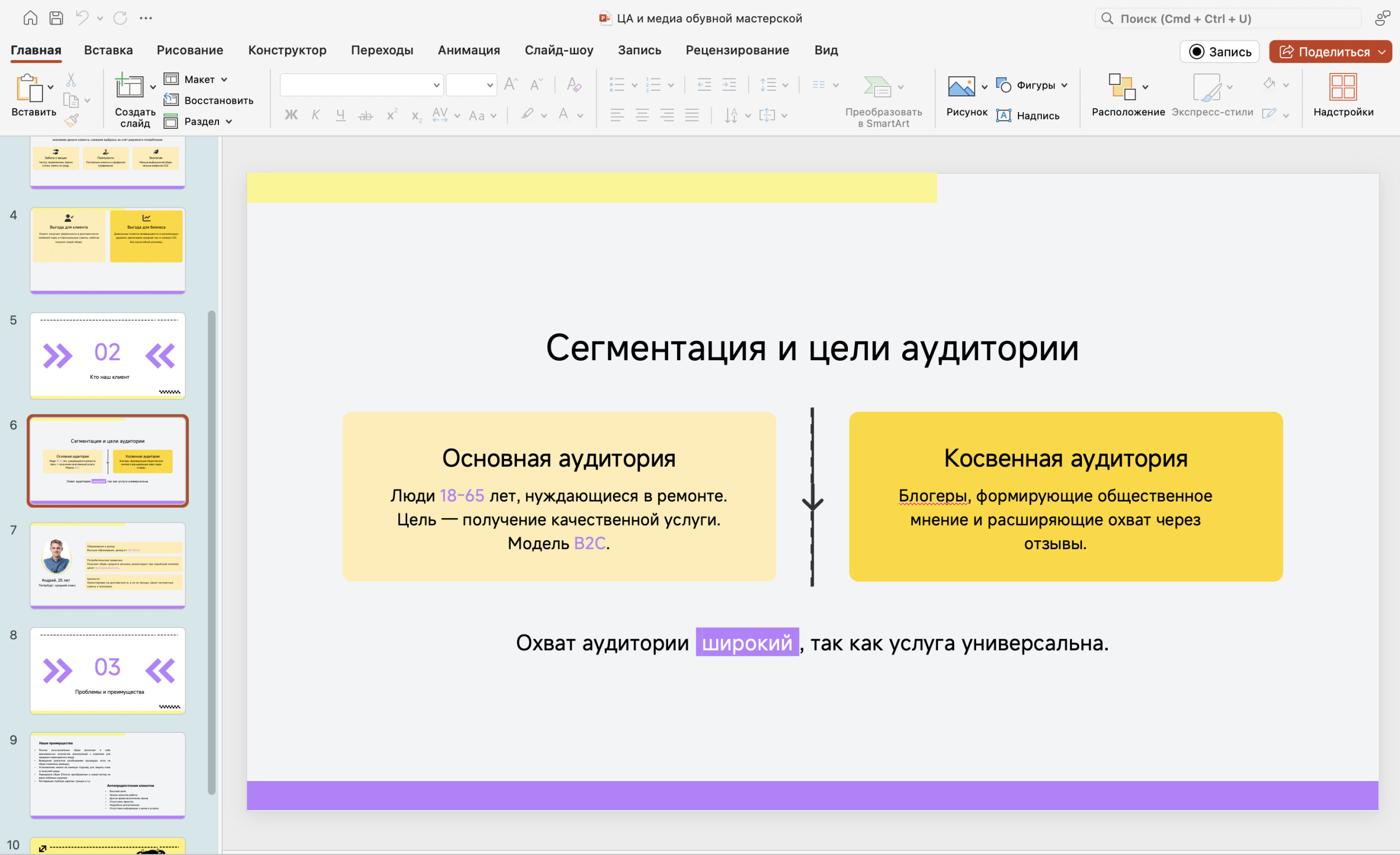Viewport: 1400px width, 855px height.
Task: Toggle italic К formatting
Action: (x=315, y=115)
